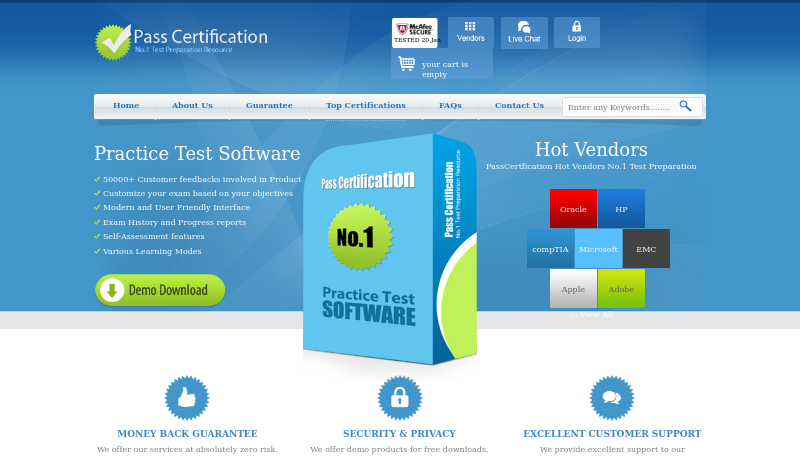Image resolution: width=800 pixels, height=456 pixels.
Task: Click the green download arrow icon
Action: pos(112,290)
